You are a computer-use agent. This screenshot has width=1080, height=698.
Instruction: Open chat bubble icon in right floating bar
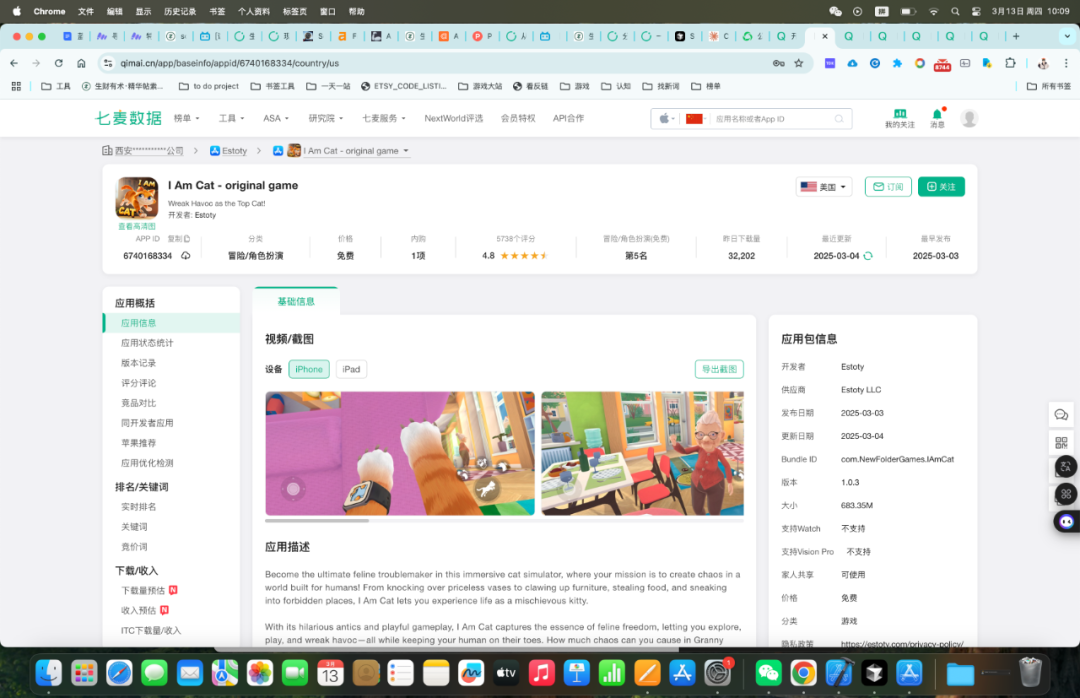pos(1061,415)
